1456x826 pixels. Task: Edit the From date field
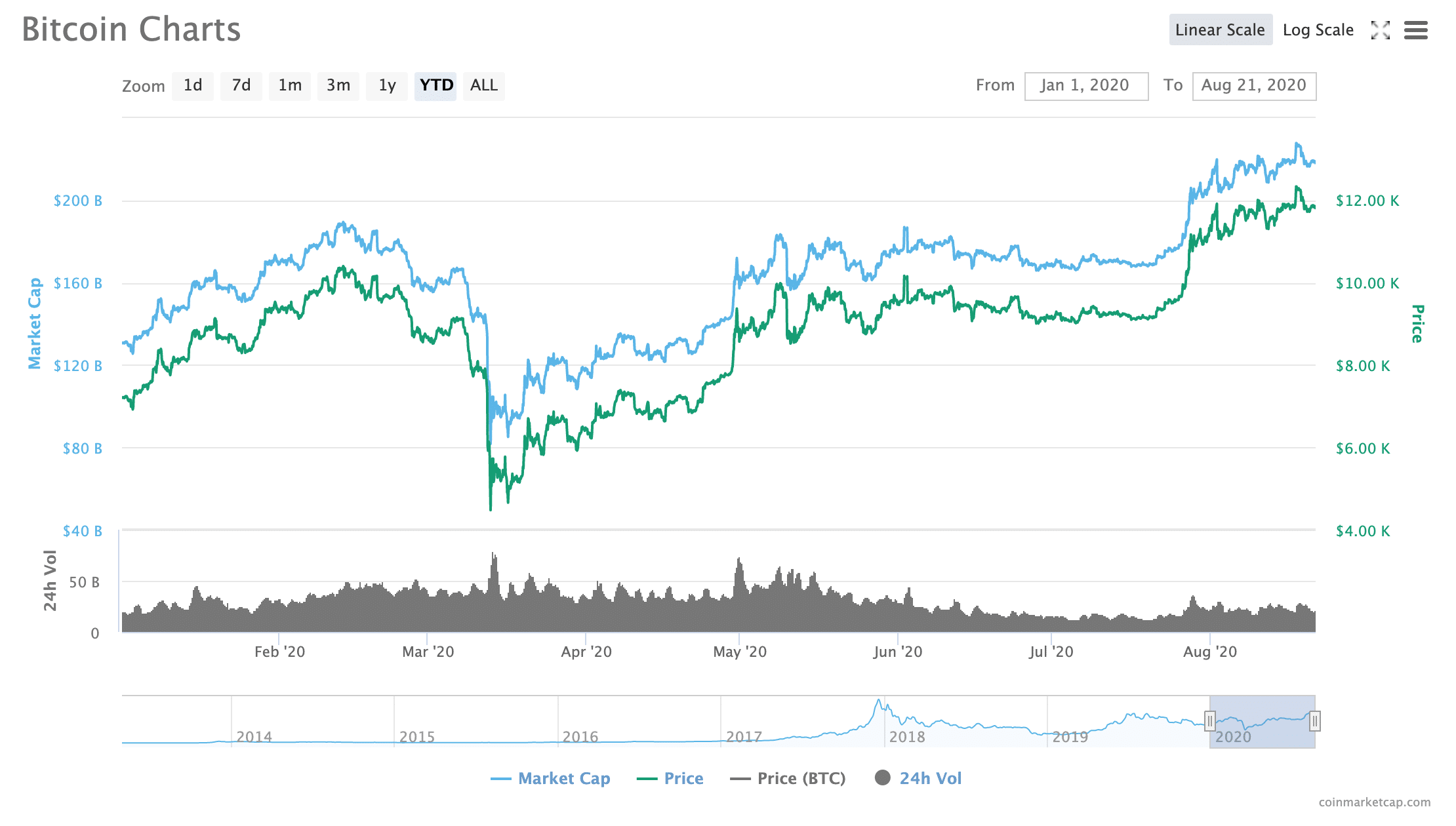pos(1086,86)
